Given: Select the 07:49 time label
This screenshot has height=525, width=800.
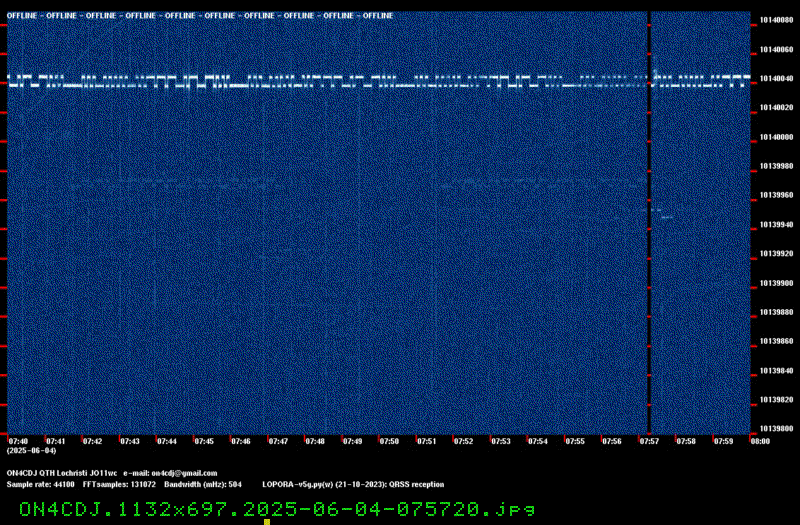Looking at the screenshot, I should coord(352,441).
